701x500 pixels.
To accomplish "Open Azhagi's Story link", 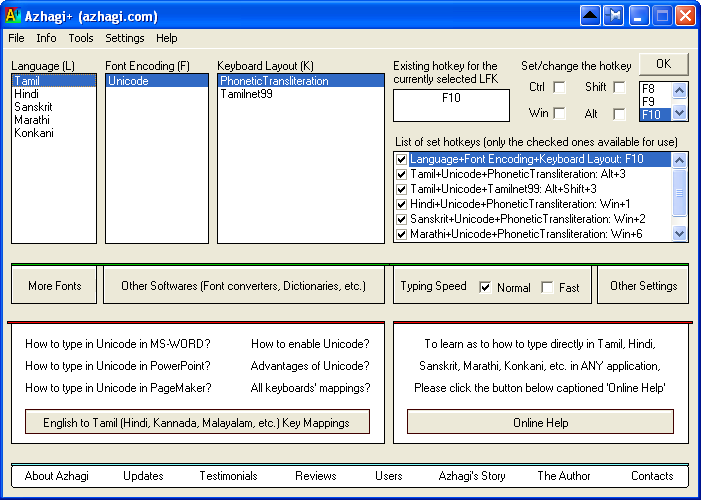I will (472, 476).
